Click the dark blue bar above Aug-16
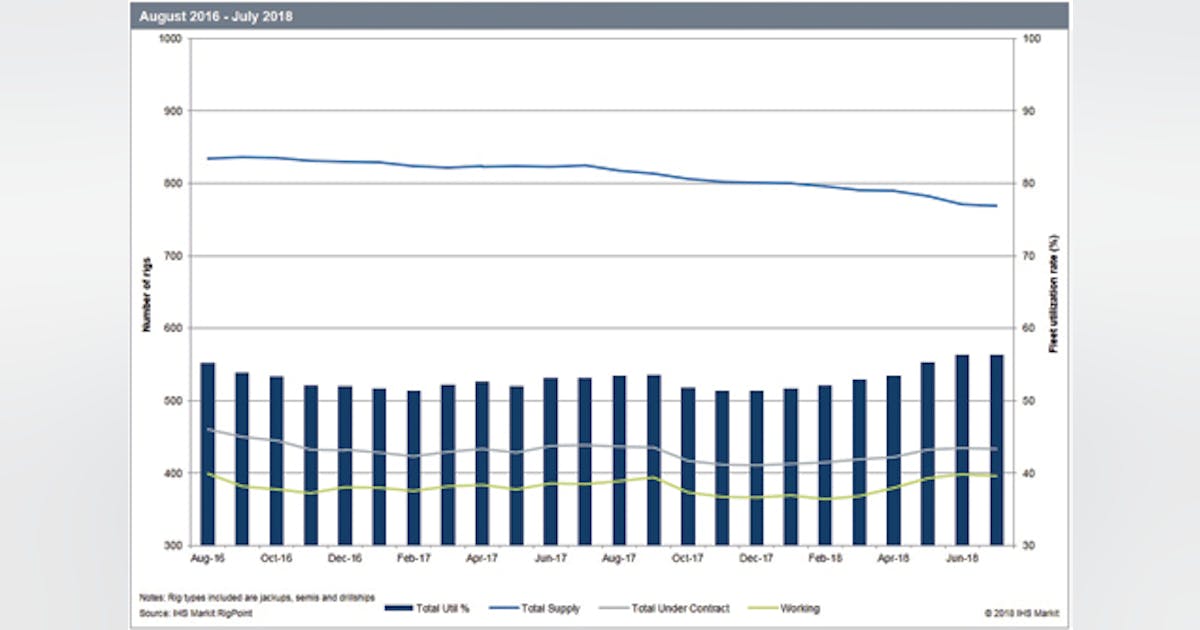The image size is (1200, 630). (x=208, y=450)
